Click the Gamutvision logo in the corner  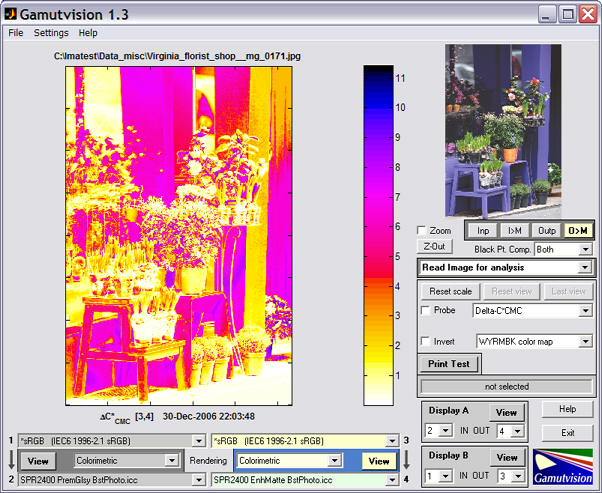563,467
